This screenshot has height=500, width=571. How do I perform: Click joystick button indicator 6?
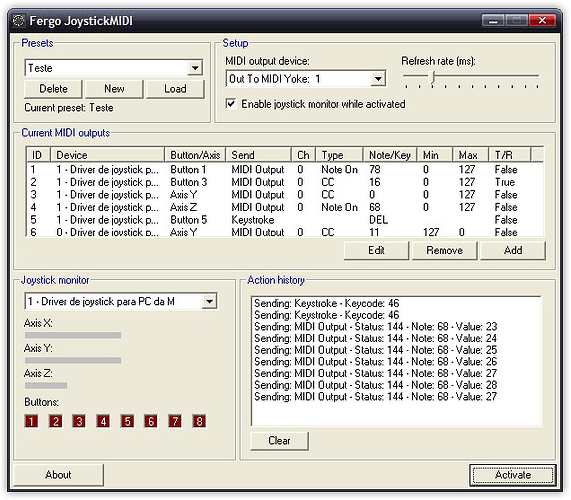click(151, 421)
